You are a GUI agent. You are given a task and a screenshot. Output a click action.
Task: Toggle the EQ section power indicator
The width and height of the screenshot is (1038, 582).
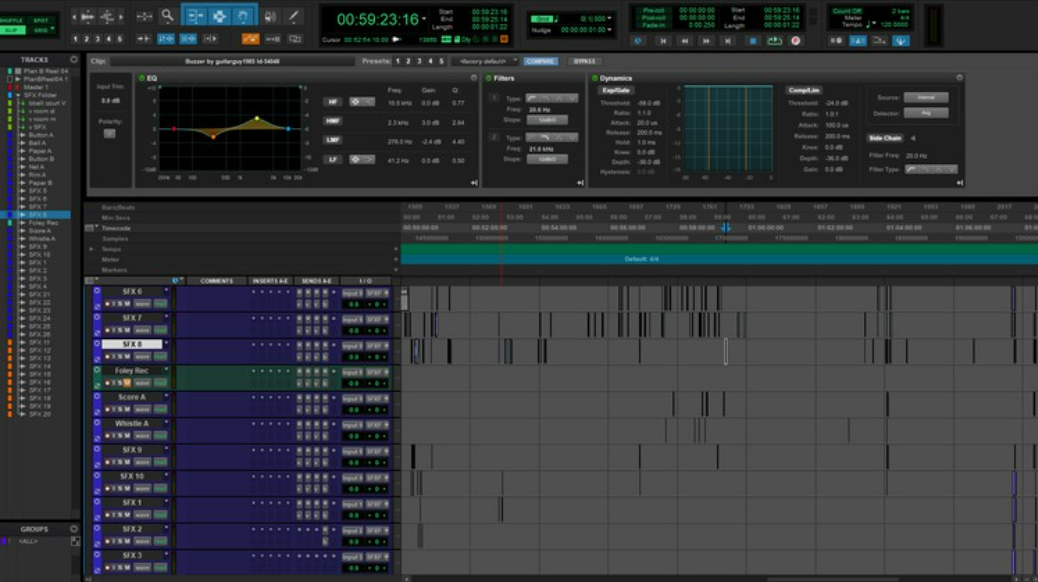coord(141,78)
